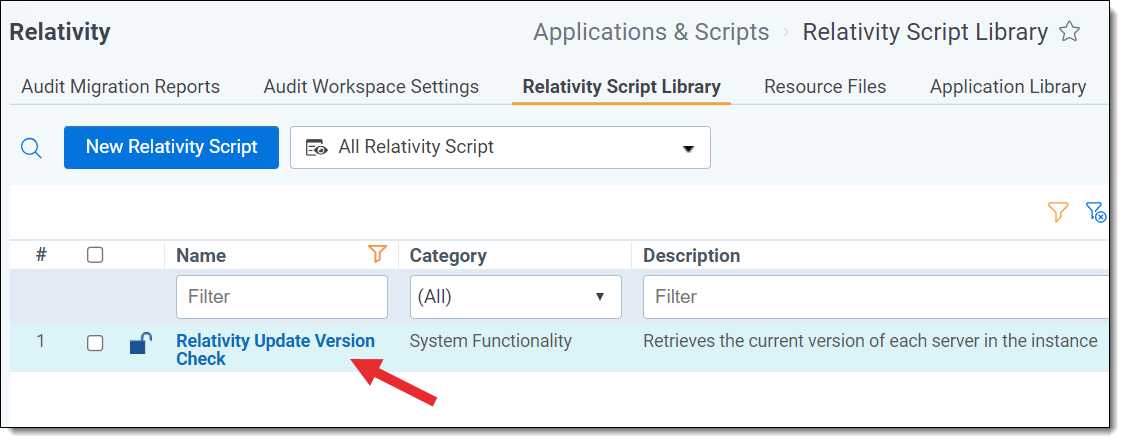1125x443 pixels.
Task: Click the Name filter text field
Action: pos(281,297)
